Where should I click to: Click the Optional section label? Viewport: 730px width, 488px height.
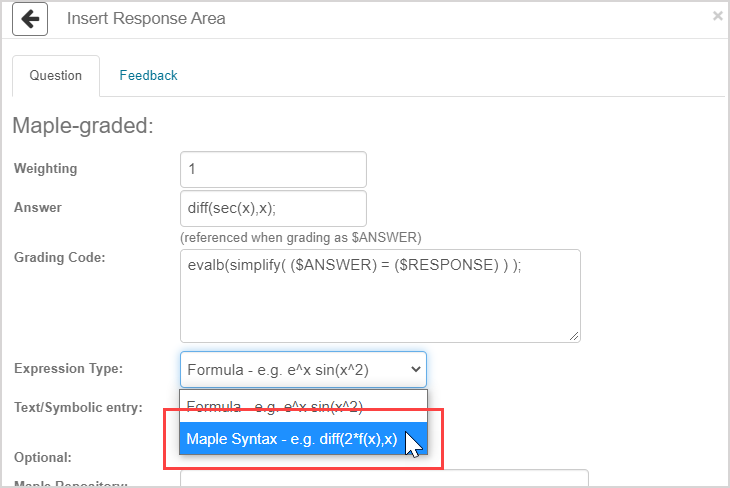(x=43, y=457)
